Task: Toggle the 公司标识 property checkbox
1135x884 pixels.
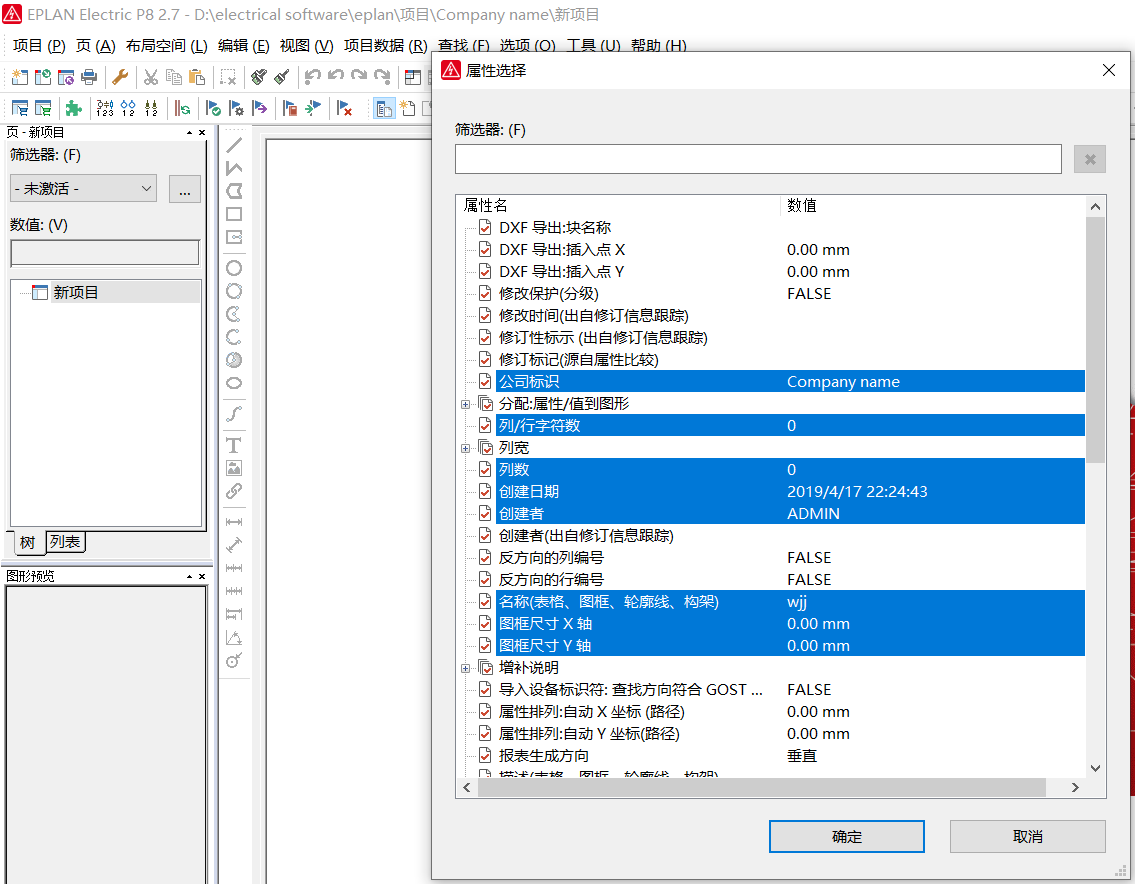Action: coord(485,382)
